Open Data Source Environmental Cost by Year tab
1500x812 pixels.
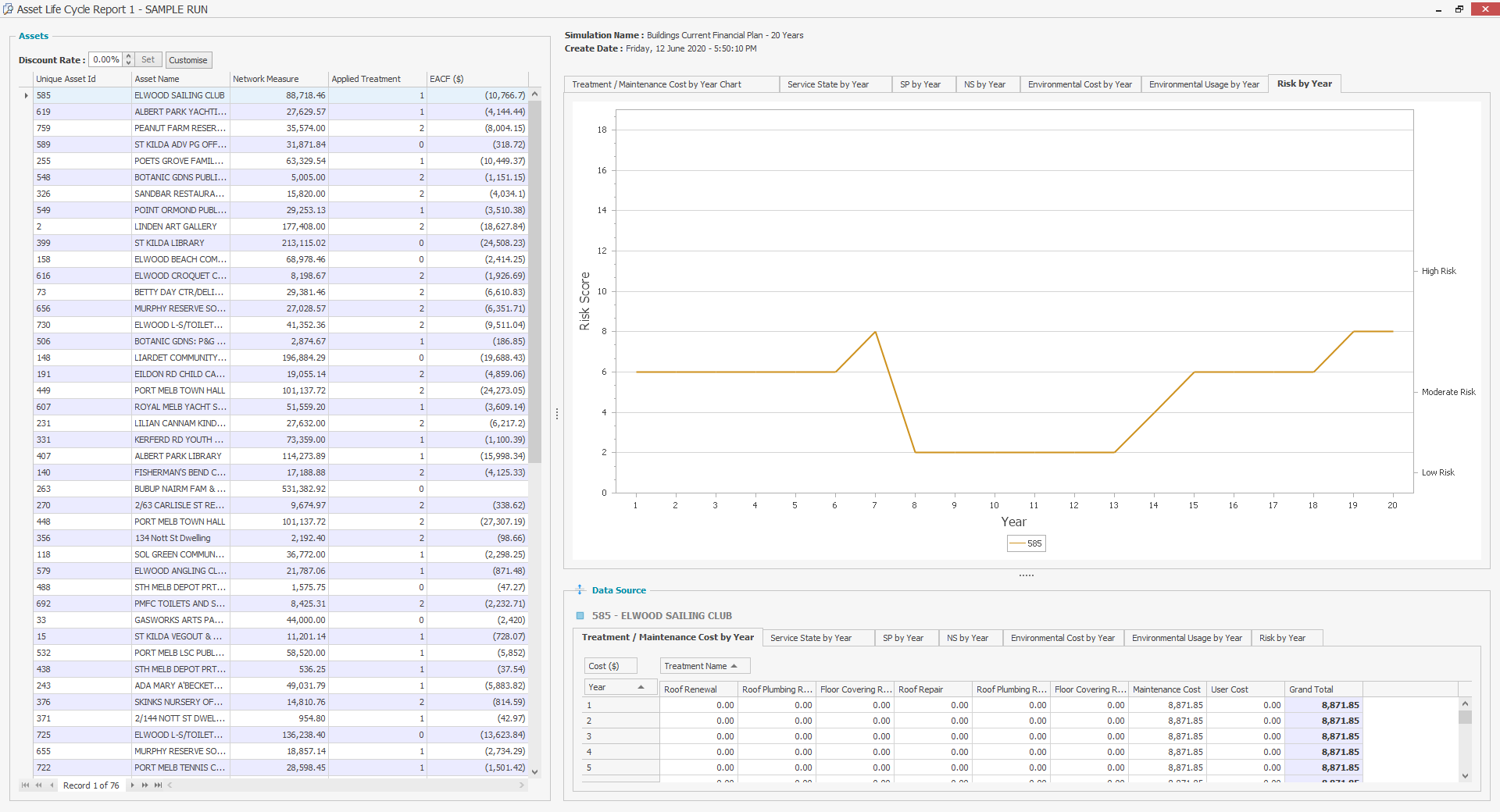coord(1063,638)
